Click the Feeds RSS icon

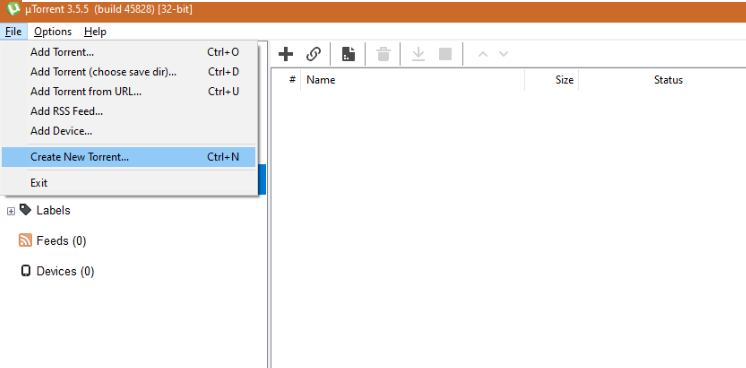pyautogui.click(x=25, y=240)
